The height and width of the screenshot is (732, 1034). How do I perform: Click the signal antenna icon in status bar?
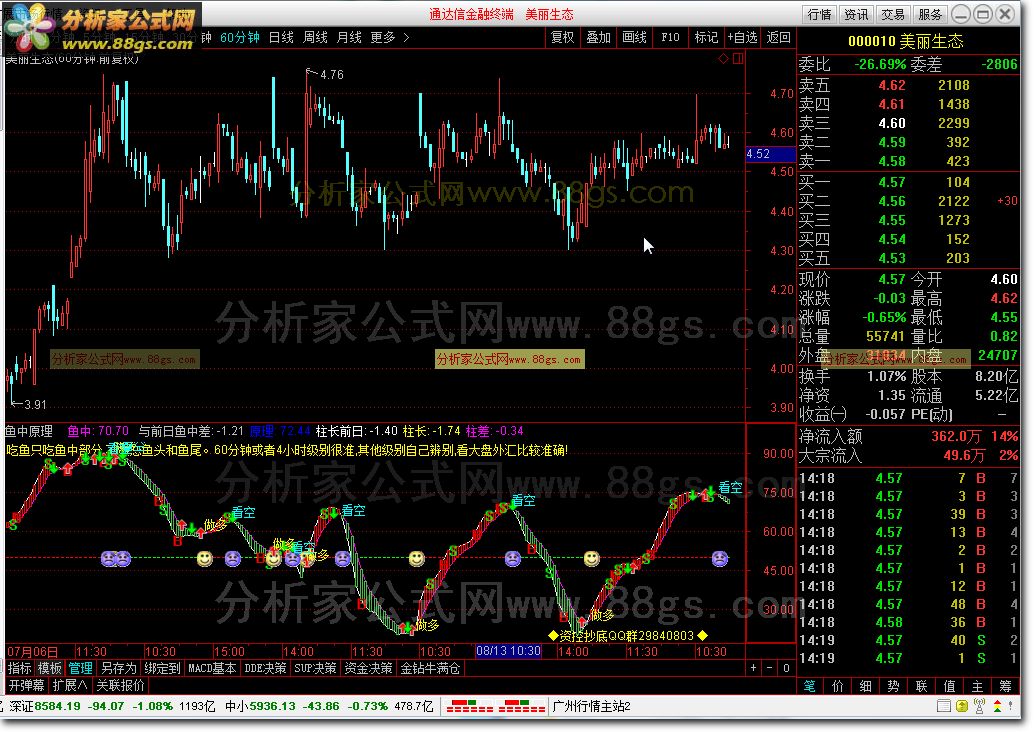tap(979, 706)
